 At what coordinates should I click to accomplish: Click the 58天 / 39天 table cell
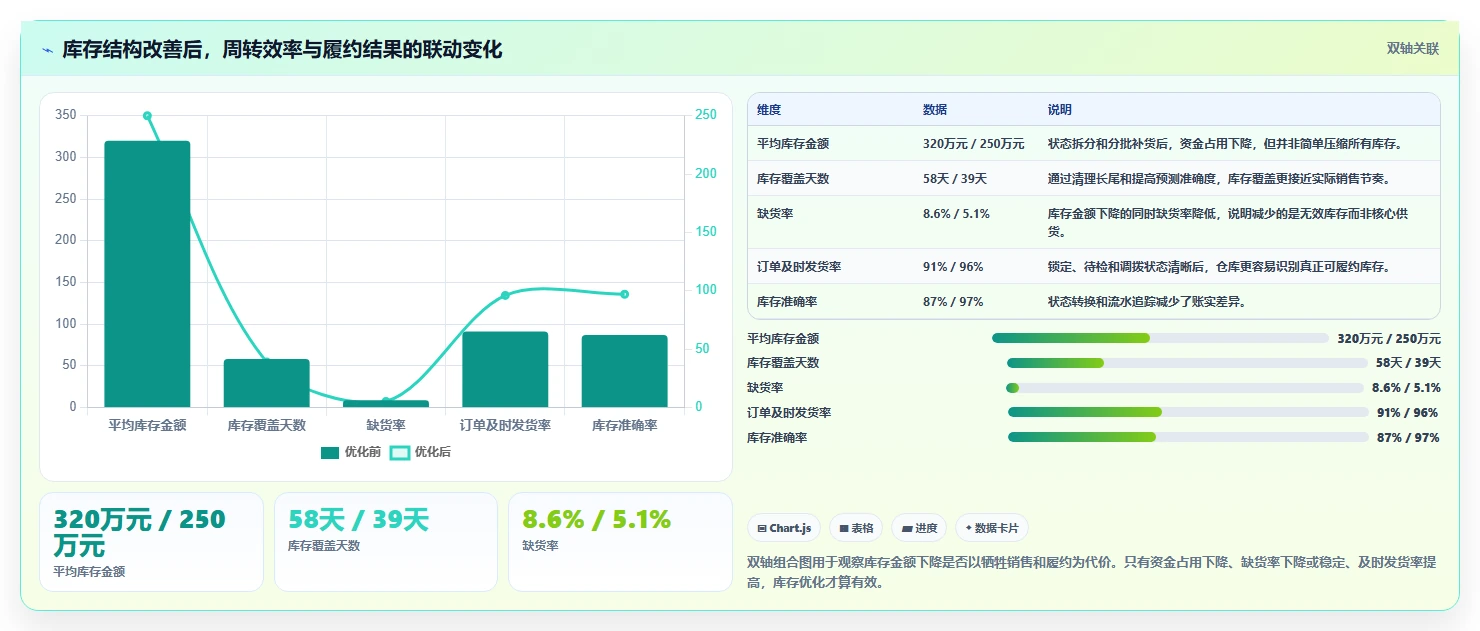click(955, 178)
